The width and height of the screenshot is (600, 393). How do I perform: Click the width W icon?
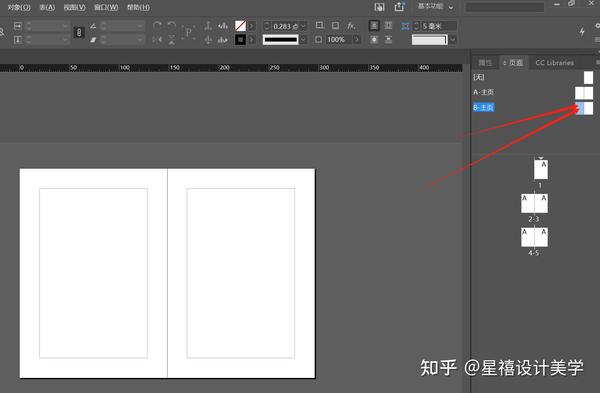point(18,26)
